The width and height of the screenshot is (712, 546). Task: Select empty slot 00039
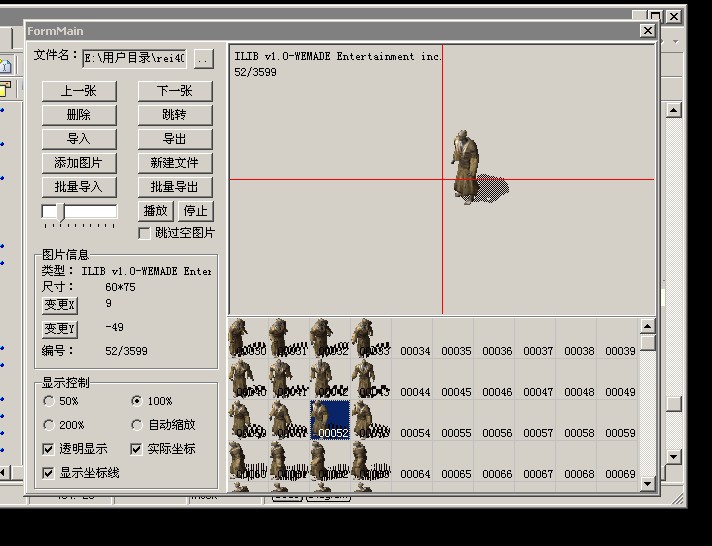pos(617,338)
